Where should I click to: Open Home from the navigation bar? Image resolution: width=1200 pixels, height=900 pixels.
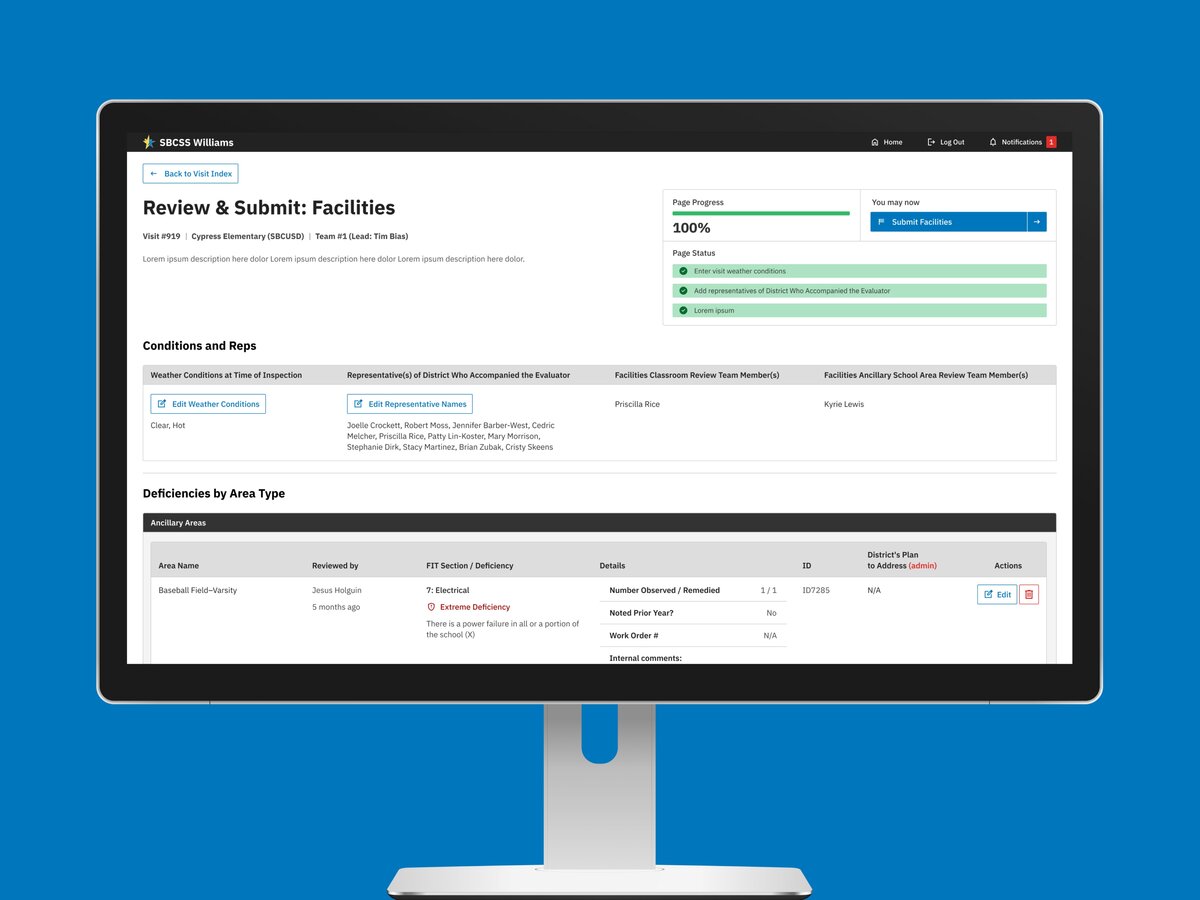point(886,142)
